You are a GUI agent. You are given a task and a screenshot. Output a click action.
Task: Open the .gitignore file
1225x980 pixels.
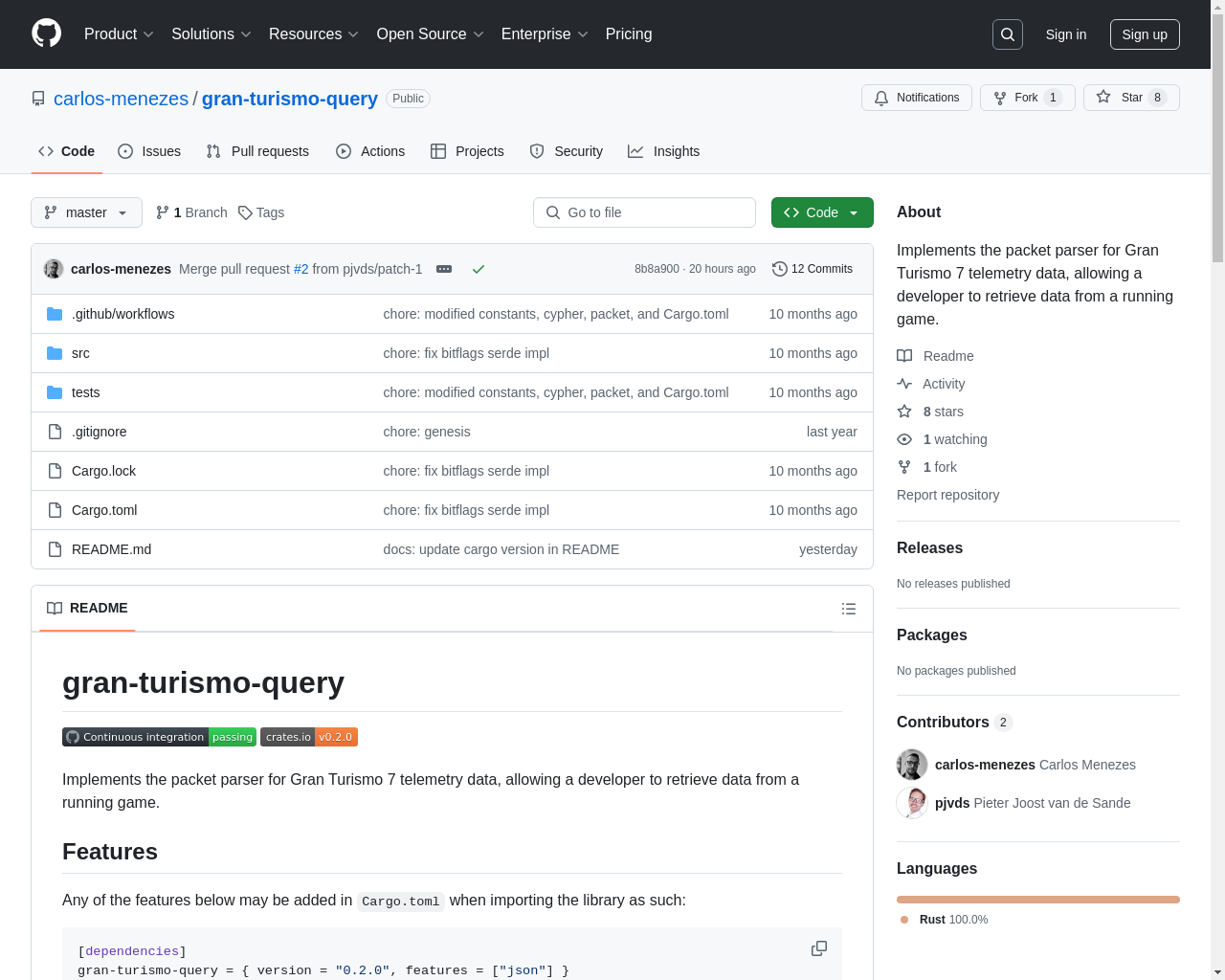click(99, 432)
